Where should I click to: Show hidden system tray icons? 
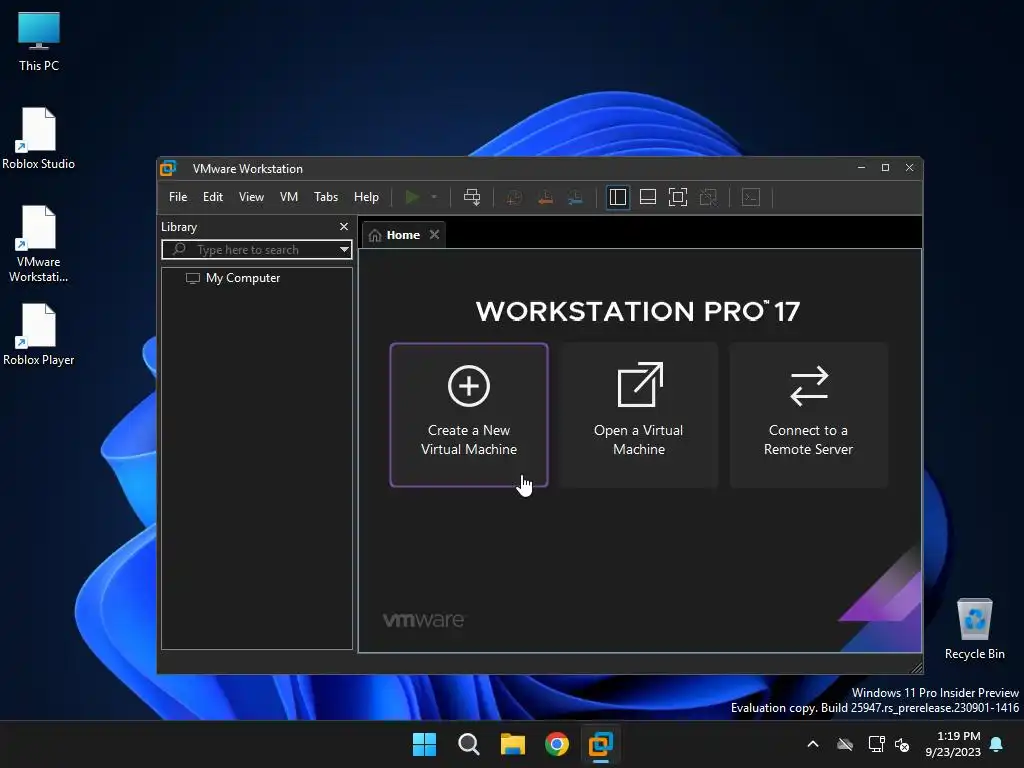813,744
